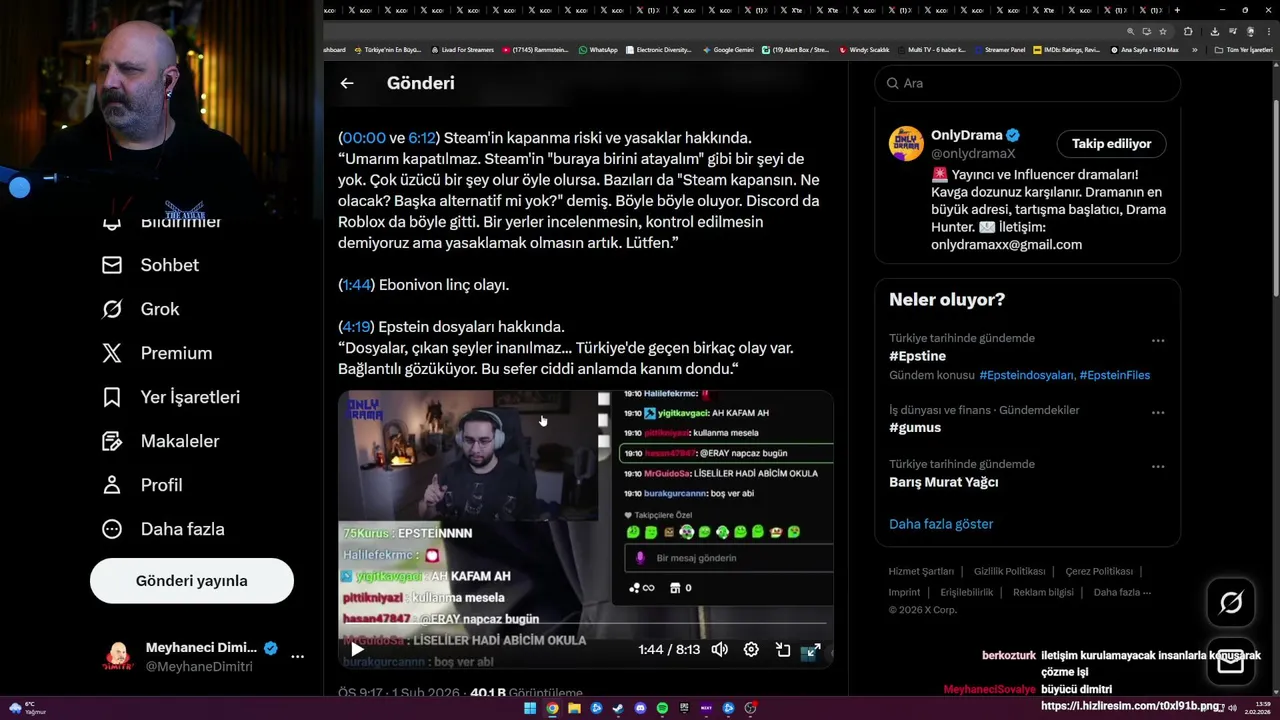Enter fullscreen on the video
The height and width of the screenshot is (720, 1280).
coord(814,650)
